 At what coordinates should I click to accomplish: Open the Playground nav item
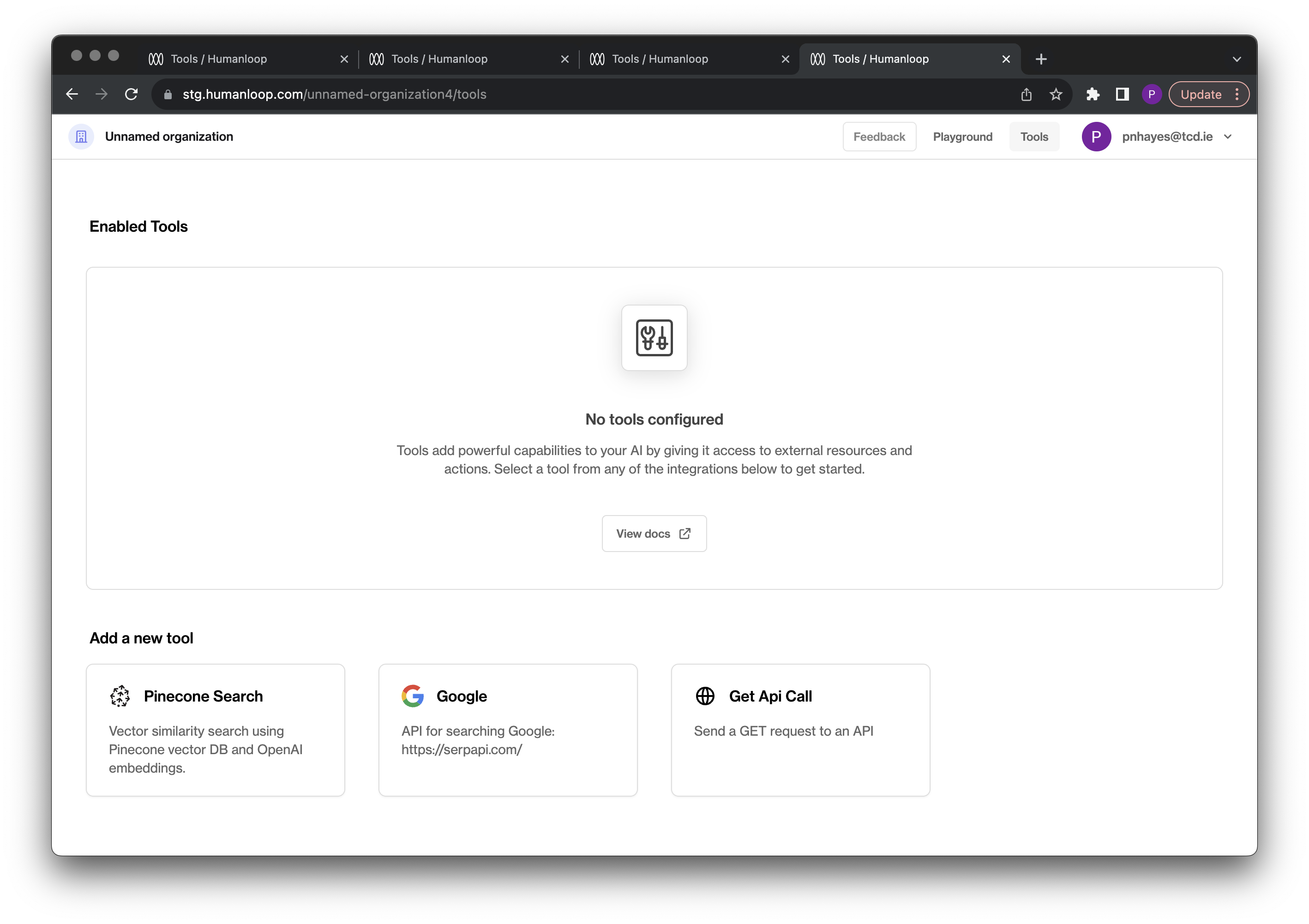[962, 137]
